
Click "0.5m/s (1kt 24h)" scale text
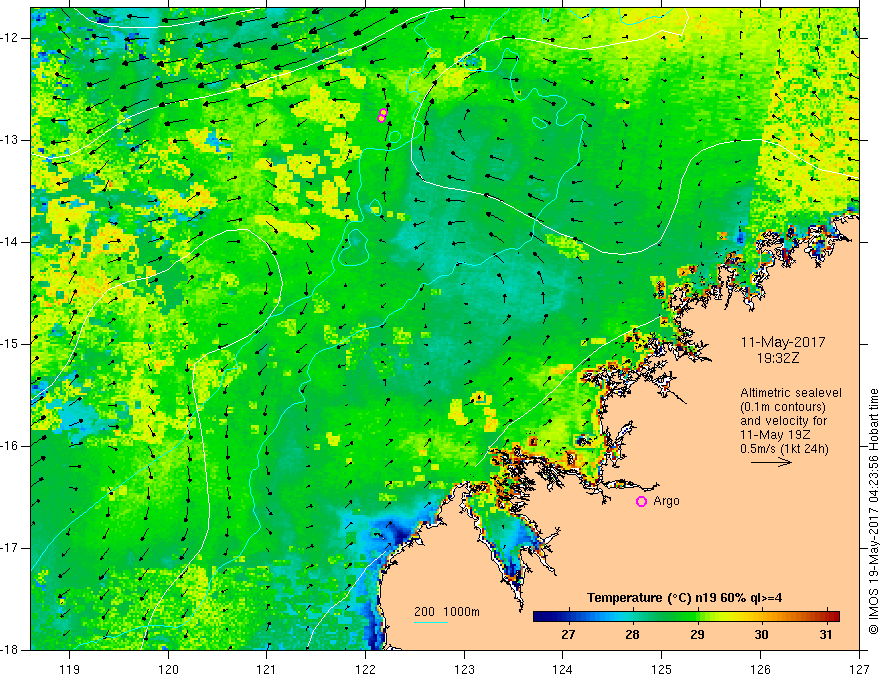pos(784,449)
